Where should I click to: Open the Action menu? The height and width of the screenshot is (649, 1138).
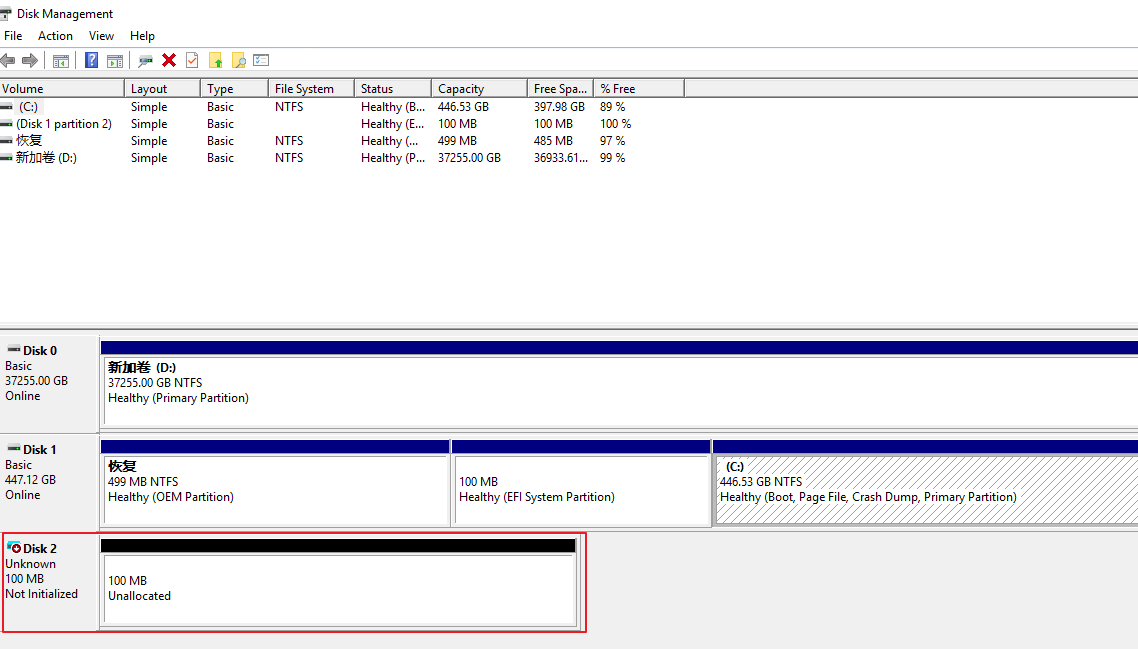click(x=55, y=36)
